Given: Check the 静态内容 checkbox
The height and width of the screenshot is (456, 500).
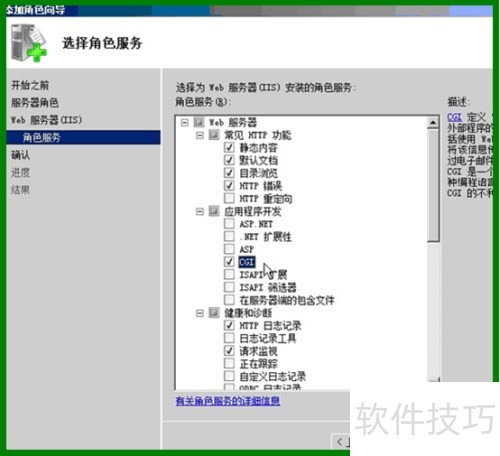Looking at the screenshot, I should pyautogui.click(x=229, y=147).
